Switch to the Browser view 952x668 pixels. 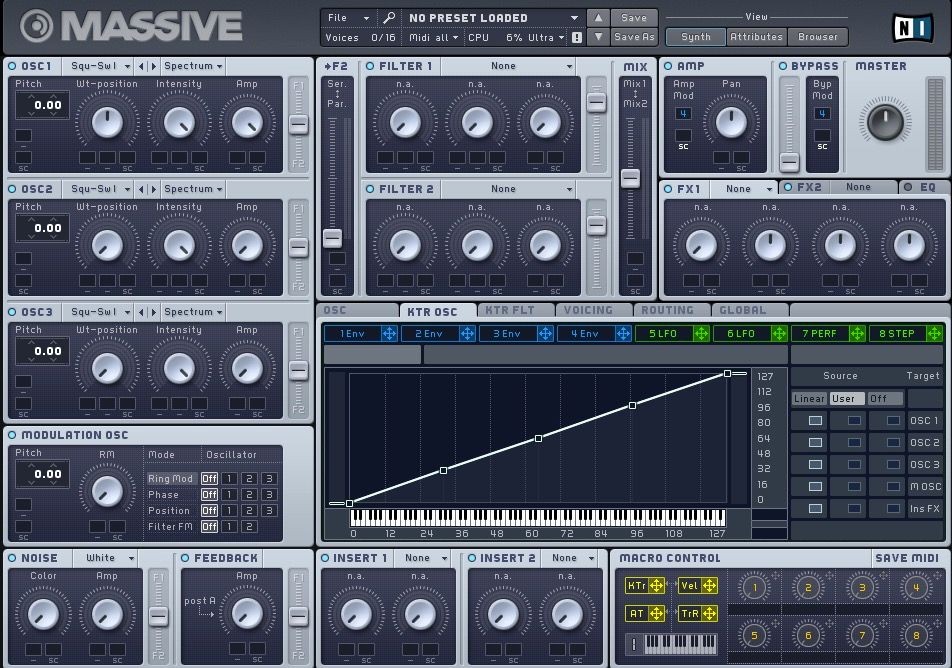[817, 37]
